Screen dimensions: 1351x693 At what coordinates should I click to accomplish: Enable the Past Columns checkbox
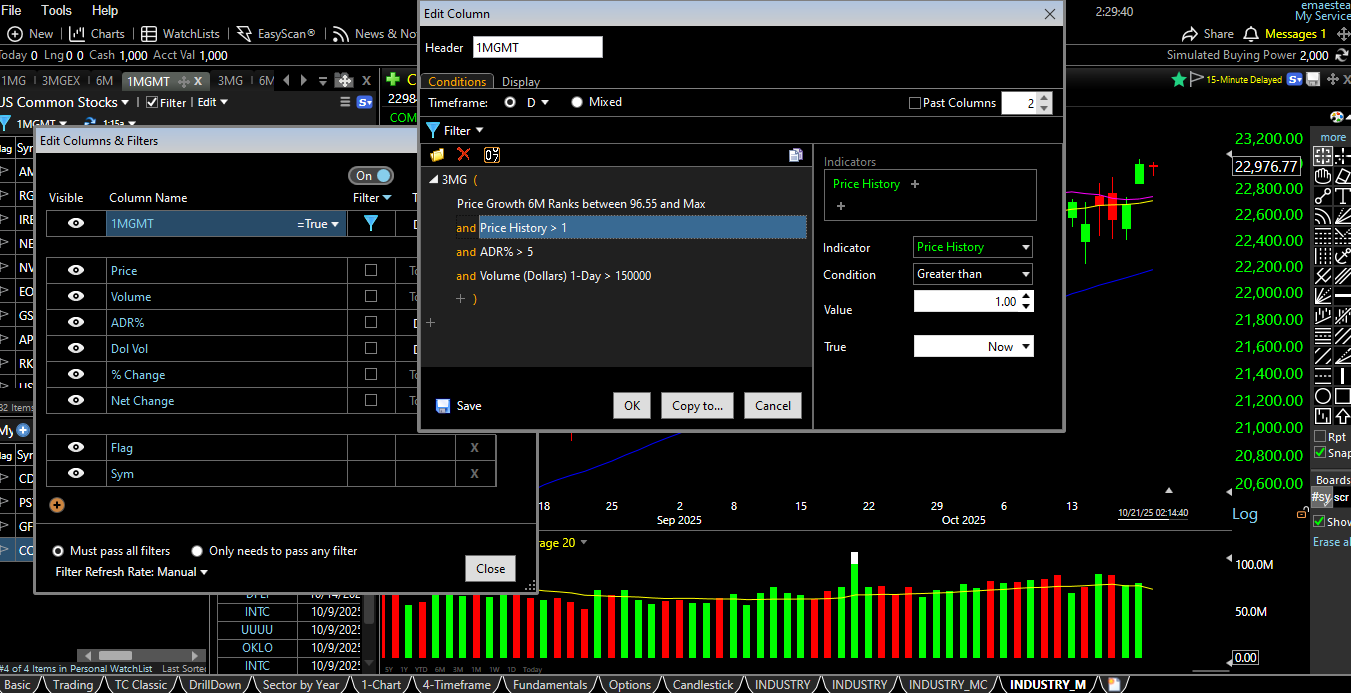[x=915, y=103]
